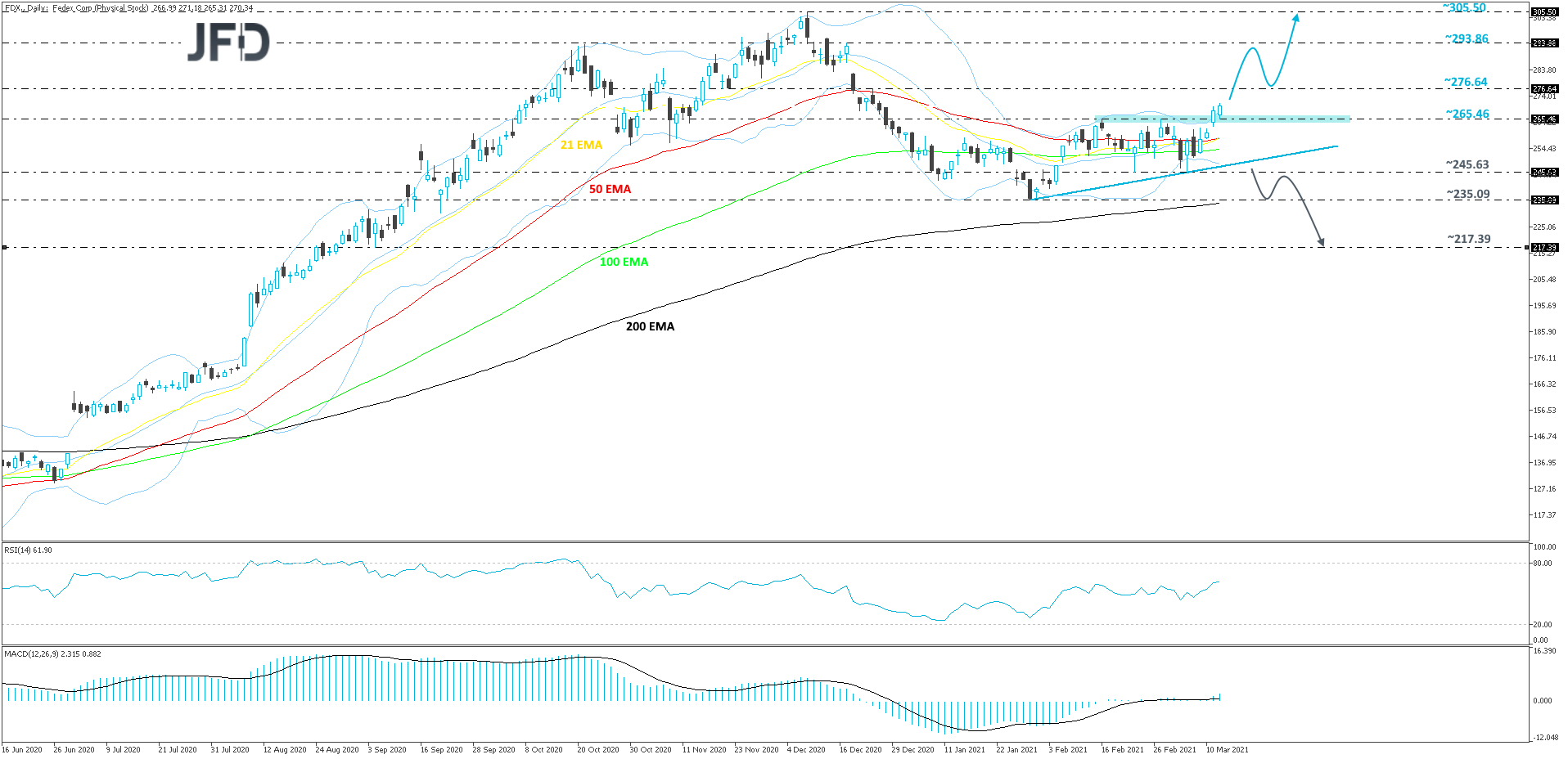Viewport: 1568px width, 759px height.
Task: Click the ~276.64 level label
Action: (1466, 82)
